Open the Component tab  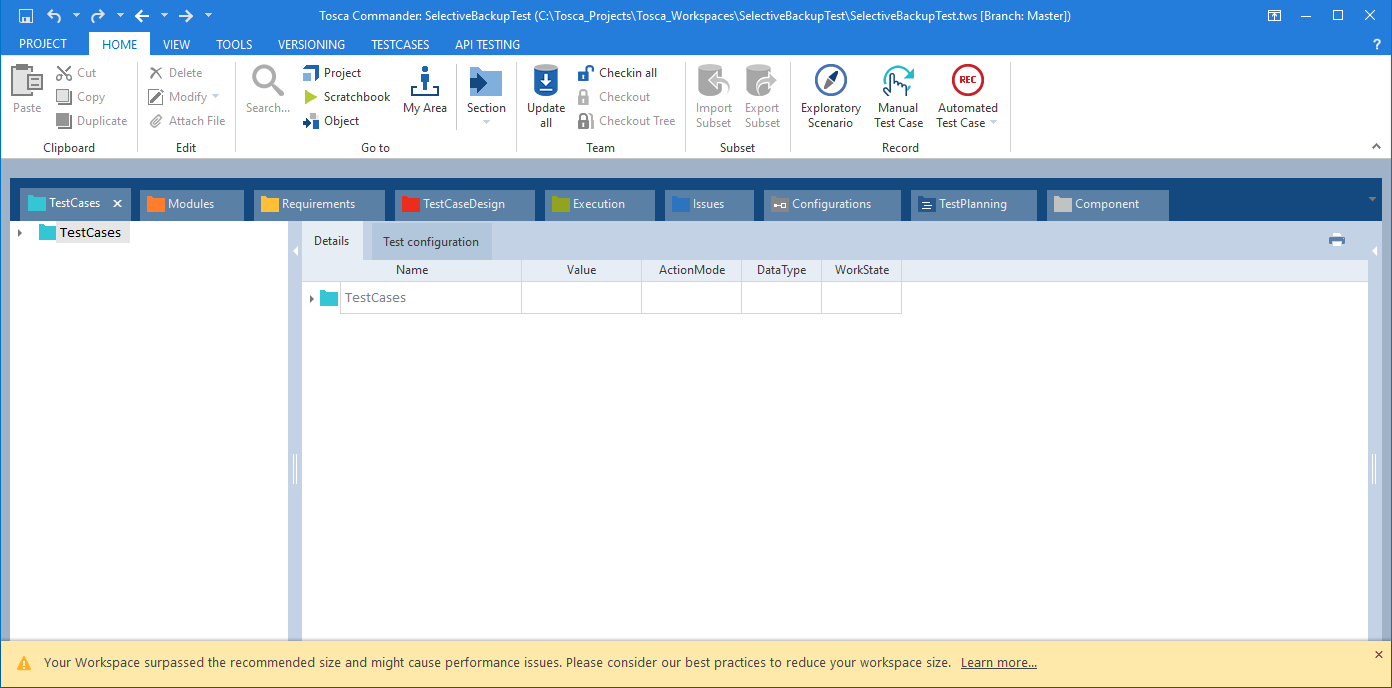pyautogui.click(x=1107, y=204)
